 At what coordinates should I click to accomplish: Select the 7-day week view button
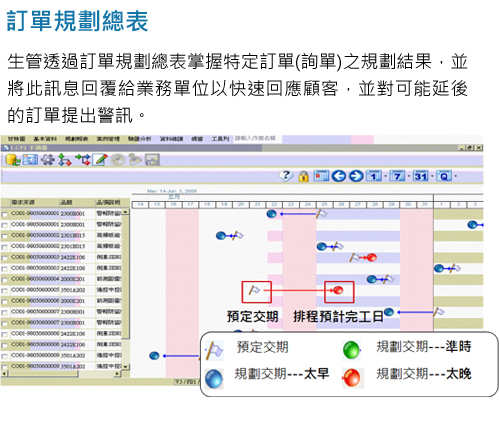tap(398, 176)
